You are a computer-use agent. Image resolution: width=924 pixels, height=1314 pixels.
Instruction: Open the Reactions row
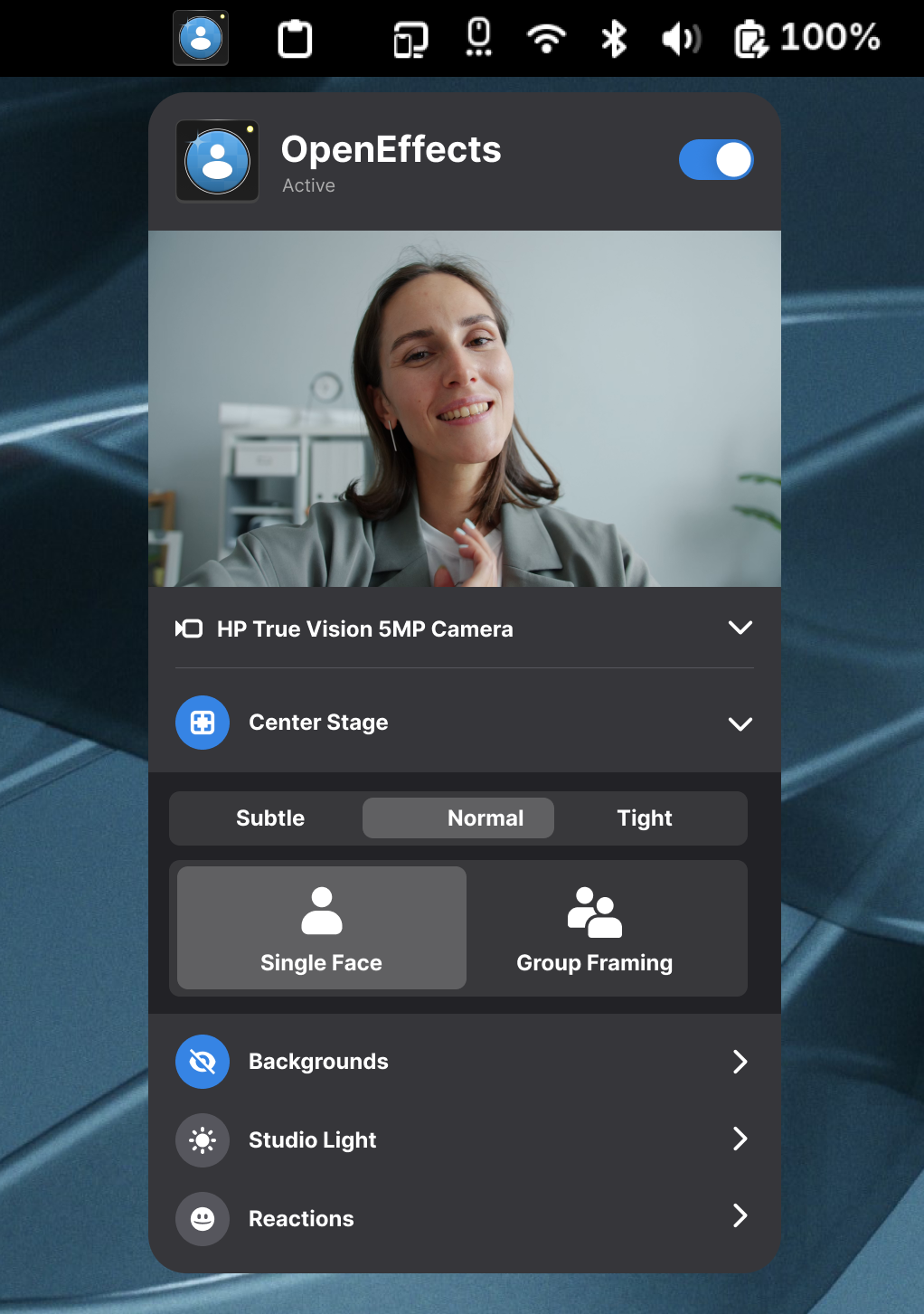click(x=465, y=1219)
